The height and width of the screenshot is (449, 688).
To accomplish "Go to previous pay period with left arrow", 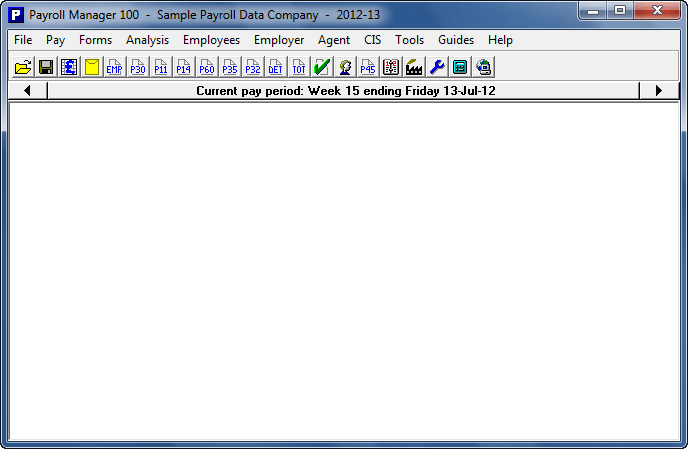I will [28, 91].
